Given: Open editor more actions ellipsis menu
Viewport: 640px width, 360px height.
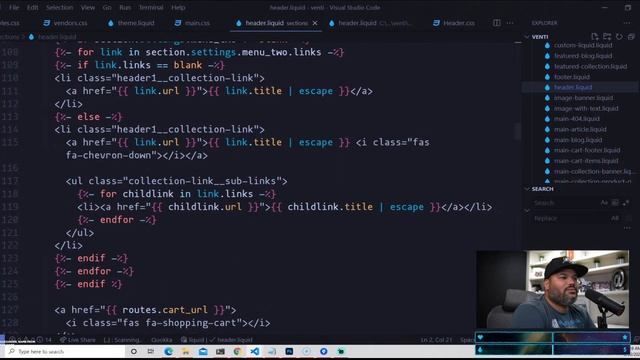Looking at the screenshot, I should [510, 23].
